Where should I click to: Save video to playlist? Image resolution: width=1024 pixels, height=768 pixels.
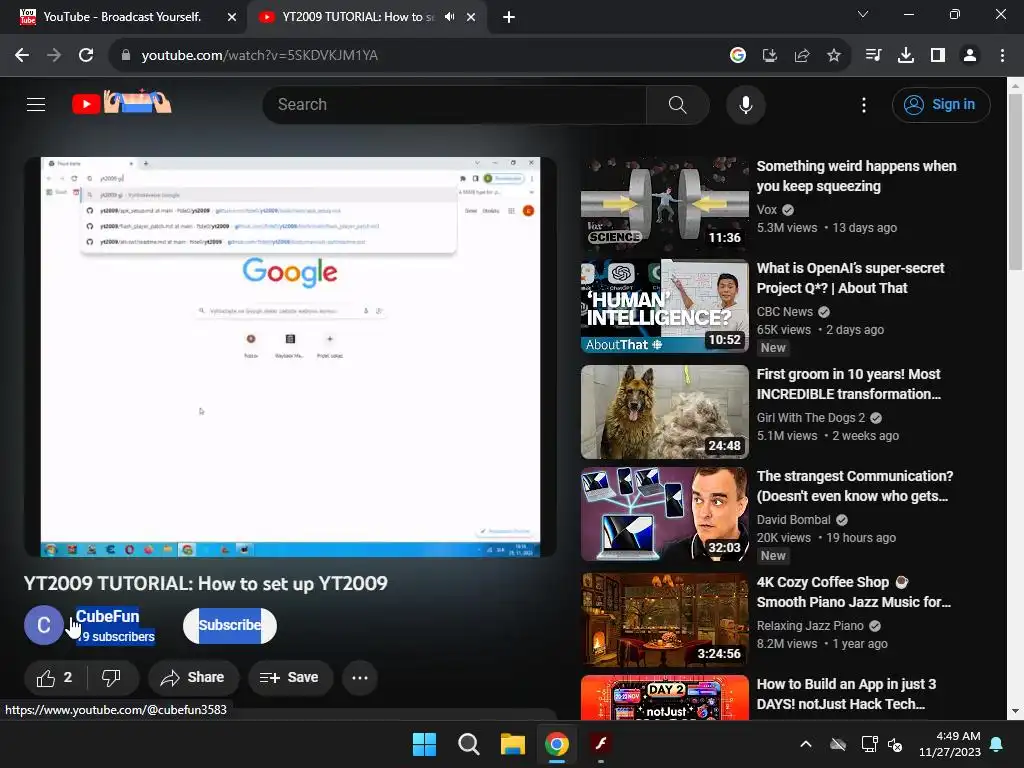[x=289, y=678]
